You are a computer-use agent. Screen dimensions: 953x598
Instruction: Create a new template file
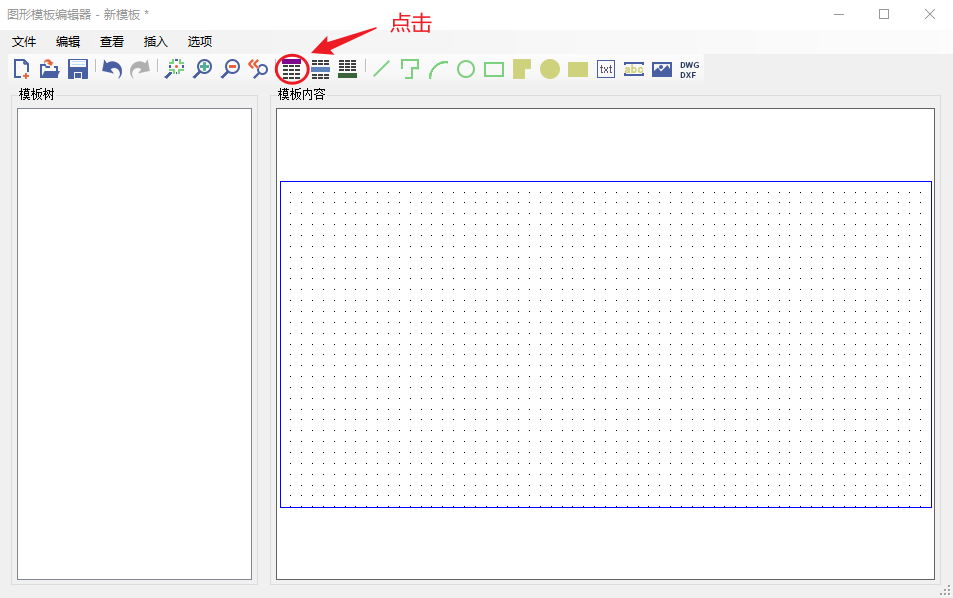tap(22, 69)
